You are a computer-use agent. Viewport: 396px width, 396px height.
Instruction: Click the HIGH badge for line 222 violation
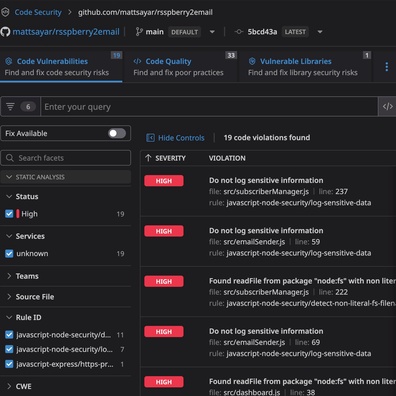click(164, 281)
